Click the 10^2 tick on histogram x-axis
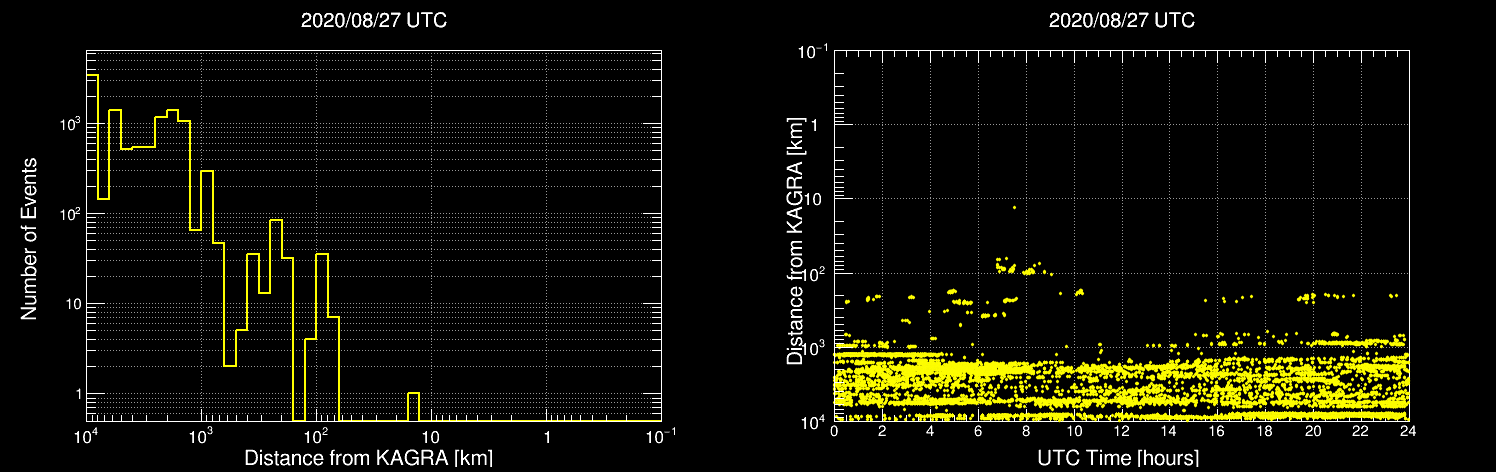1496x472 pixels. click(x=317, y=436)
